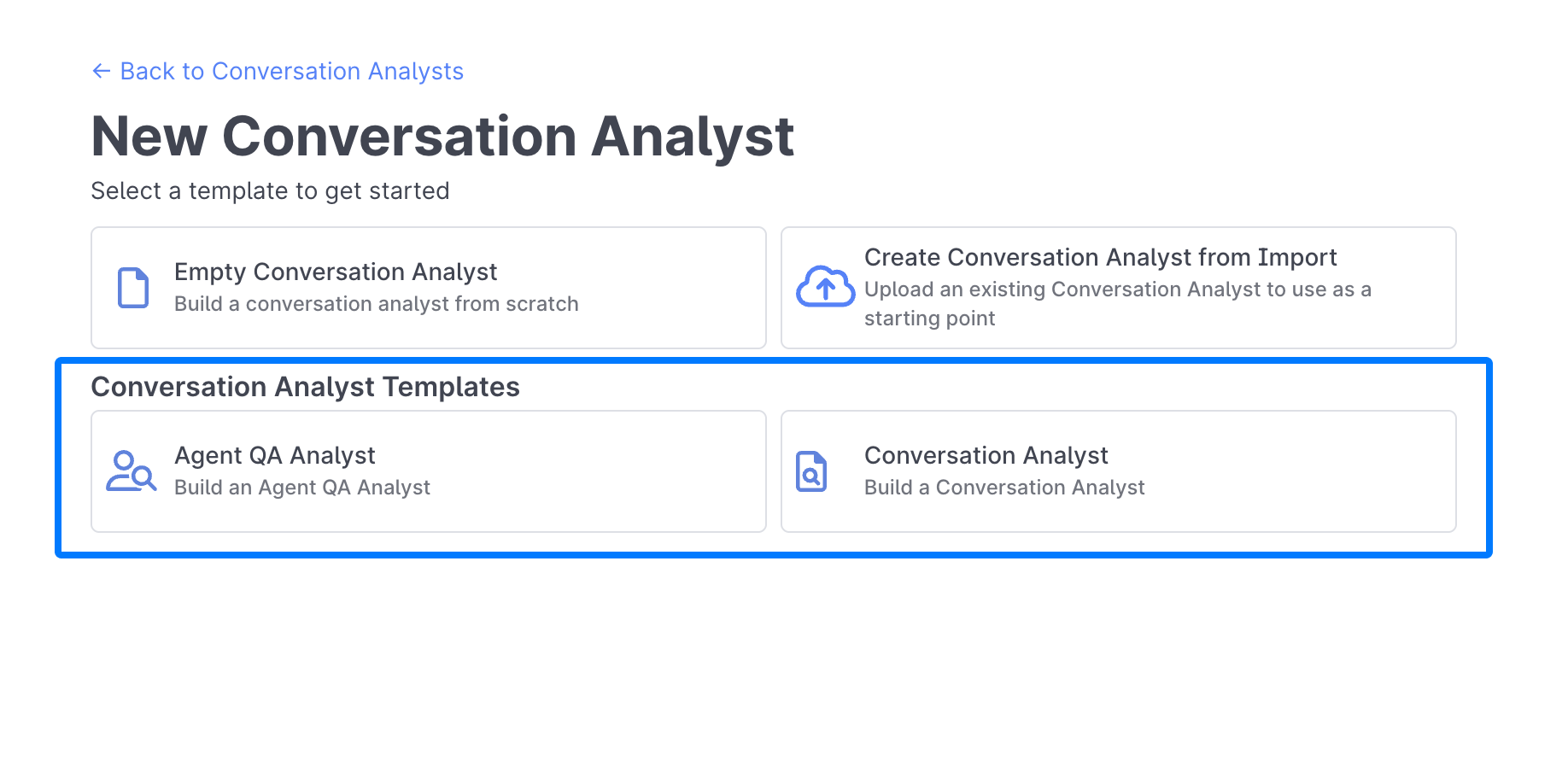Click "Build a conversation analyst from scratch" text

(377, 305)
